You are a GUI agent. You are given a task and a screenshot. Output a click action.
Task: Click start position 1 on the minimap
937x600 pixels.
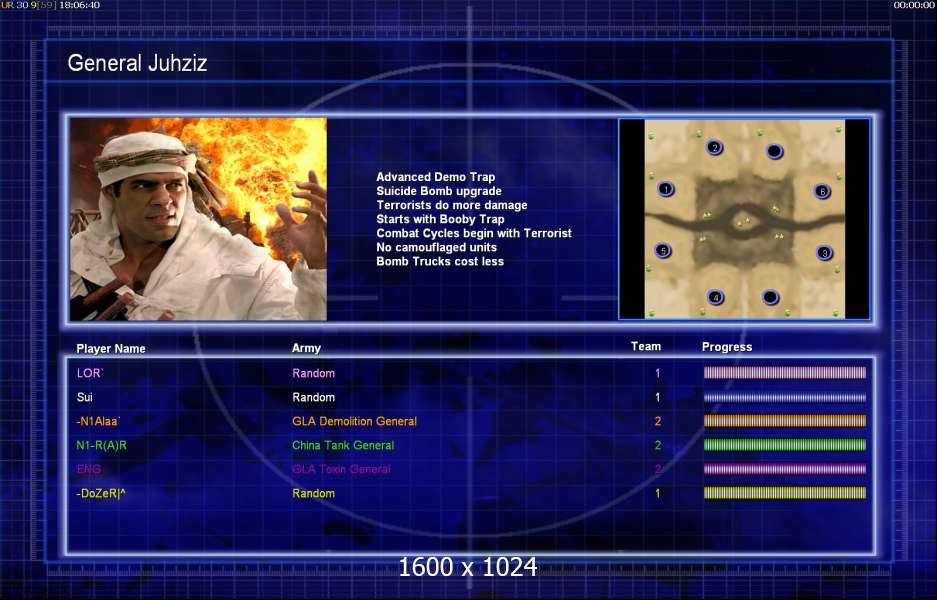(667, 189)
